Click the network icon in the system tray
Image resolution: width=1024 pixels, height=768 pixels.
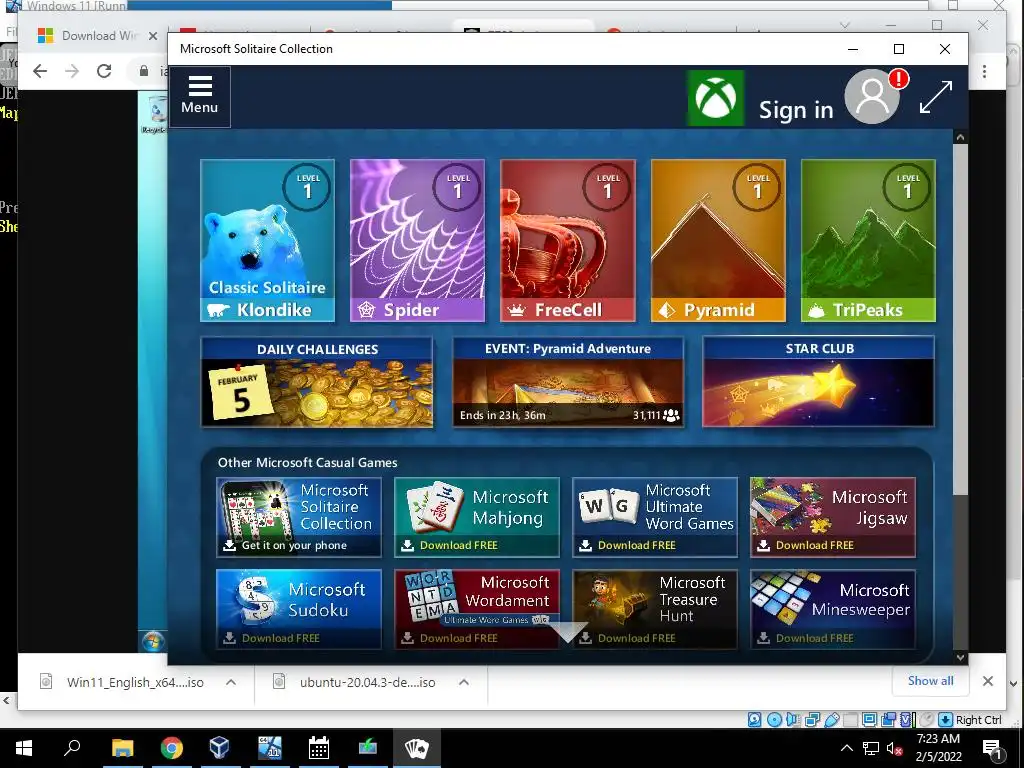tap(871, 748)
